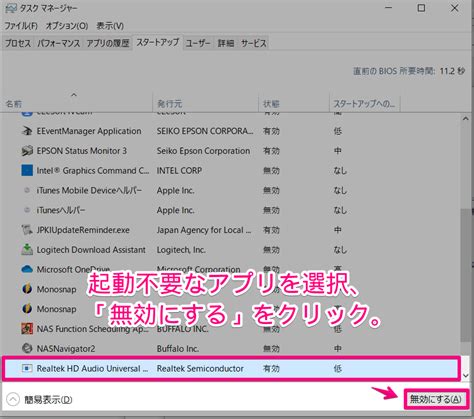Click the vertical scrollbar thumb
This screenshot has height=419, width=474.
pyautogui.click(x=466, y=275)
